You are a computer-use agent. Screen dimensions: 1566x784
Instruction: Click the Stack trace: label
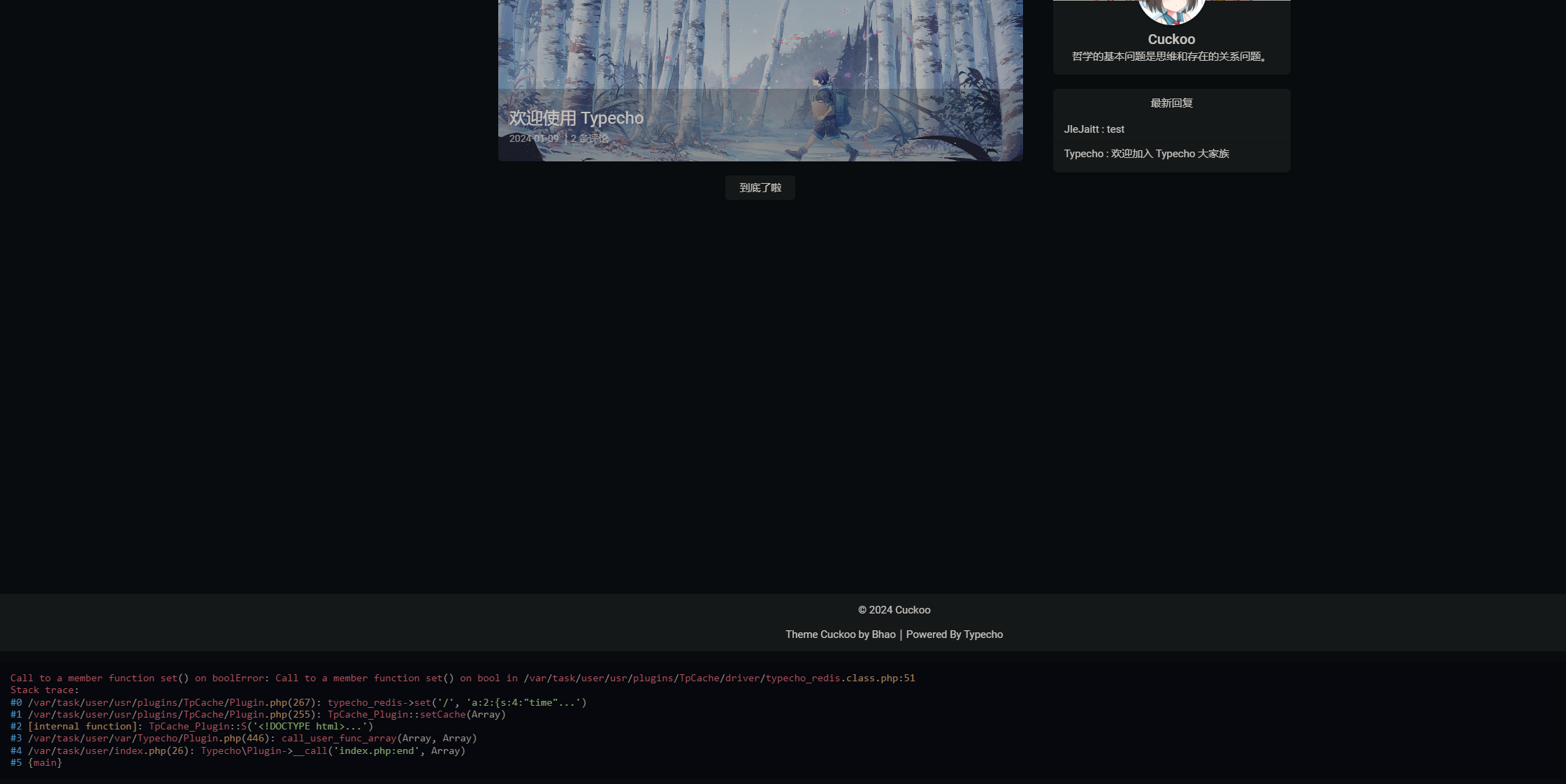(x=45, y=690)
